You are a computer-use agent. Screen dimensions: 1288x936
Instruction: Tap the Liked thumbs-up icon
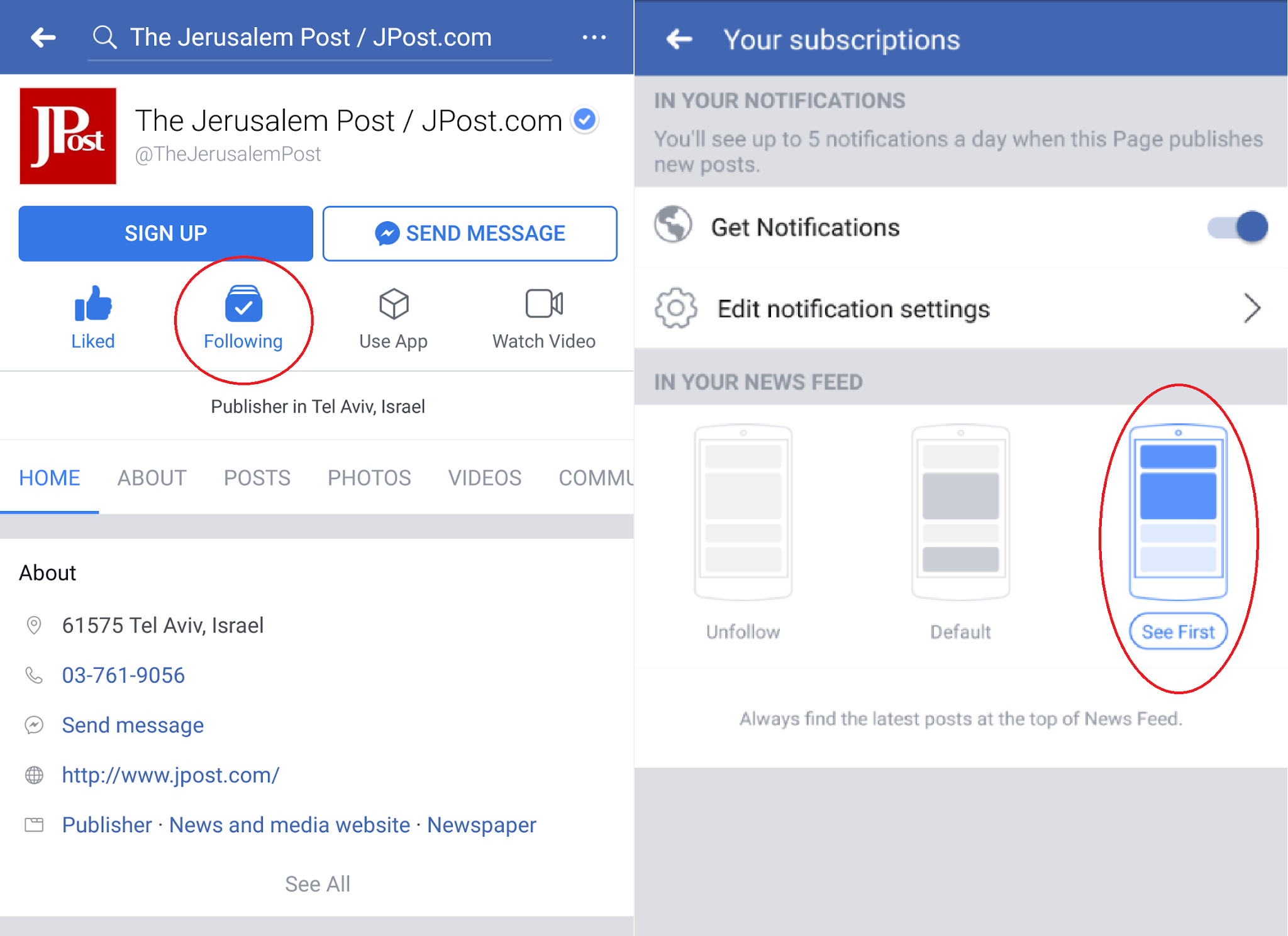tap(92, 304)
